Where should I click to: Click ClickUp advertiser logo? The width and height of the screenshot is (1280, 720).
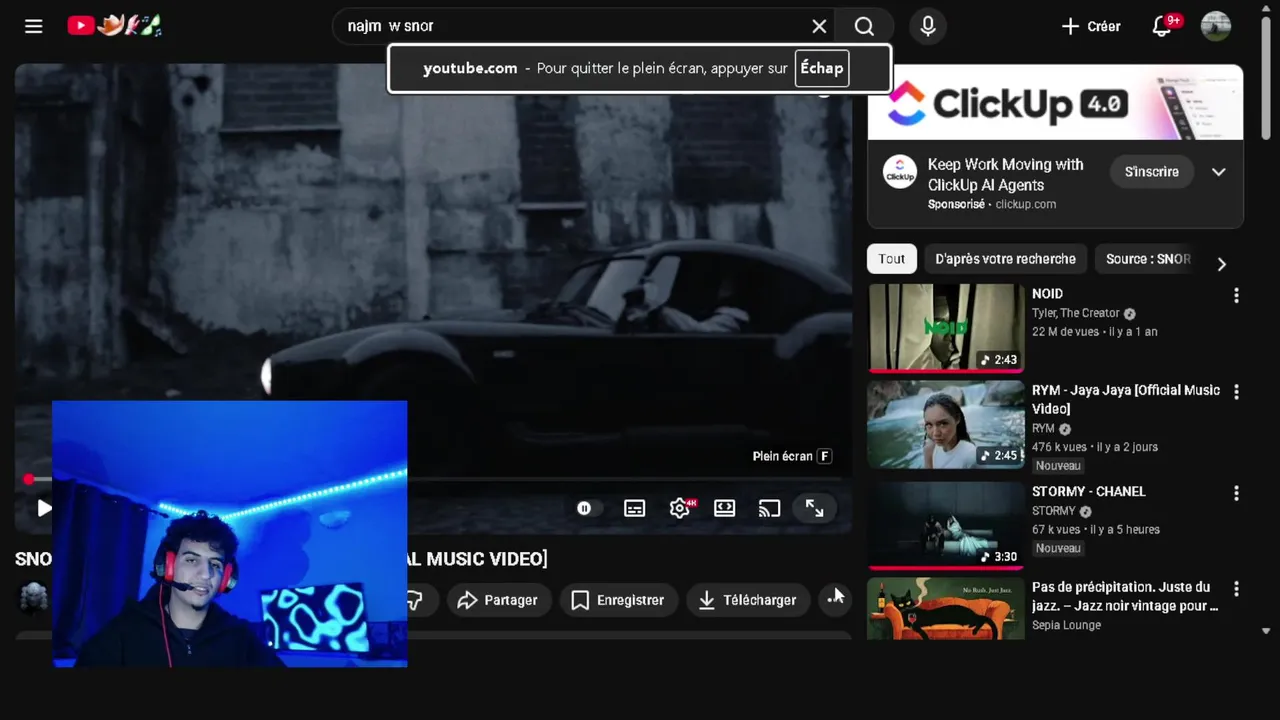pyautogui.click(x=900, y=172)
